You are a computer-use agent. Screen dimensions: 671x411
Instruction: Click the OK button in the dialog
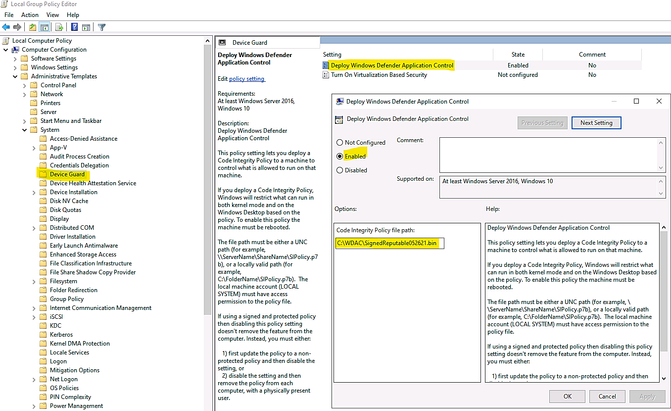(x=567, y=396)
